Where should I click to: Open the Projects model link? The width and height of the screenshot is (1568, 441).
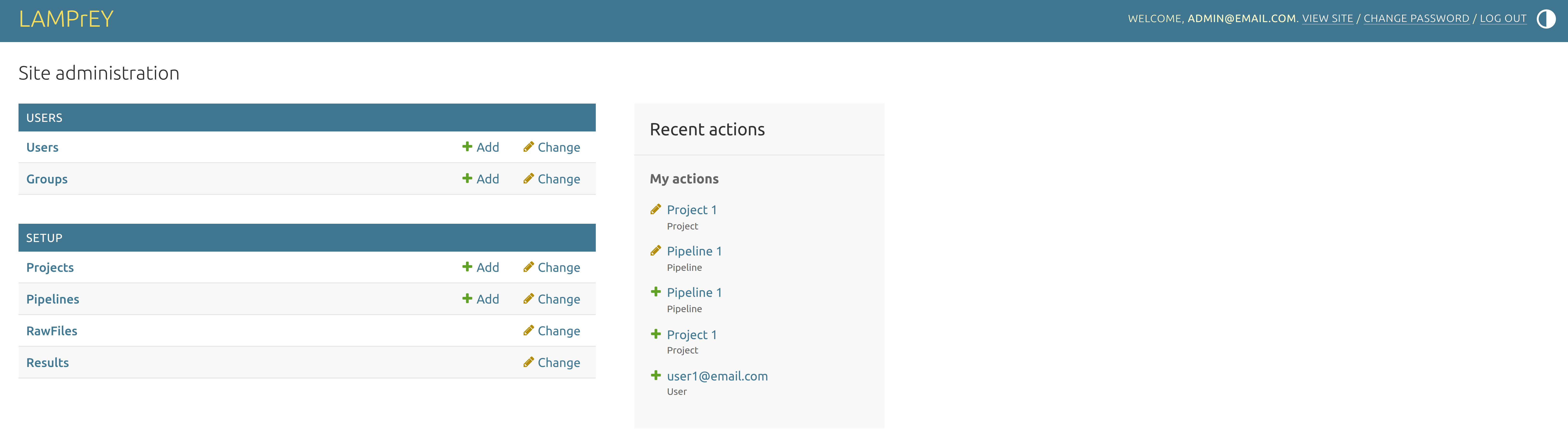pyautogui.click(x=50, y=268)
